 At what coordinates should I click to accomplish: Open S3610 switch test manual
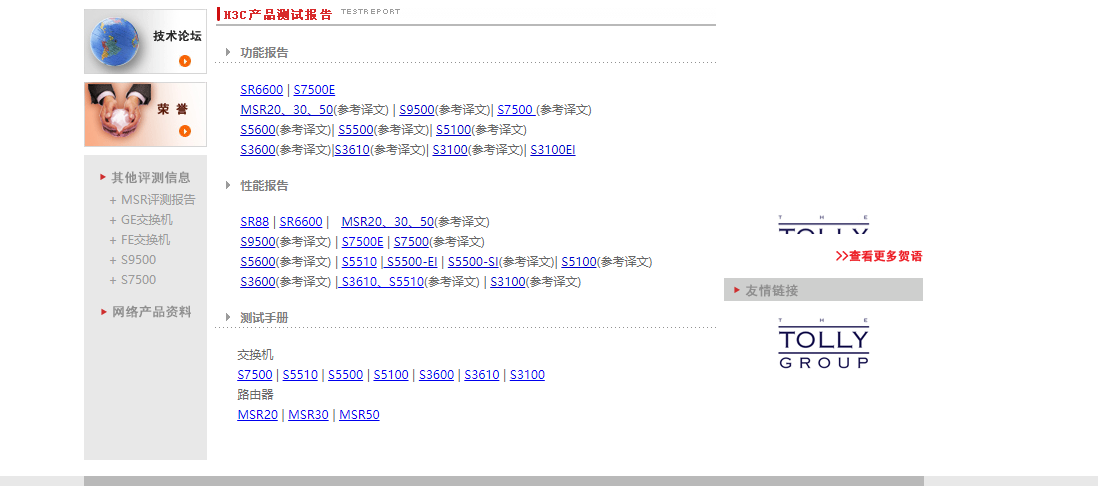pos(482,375)
